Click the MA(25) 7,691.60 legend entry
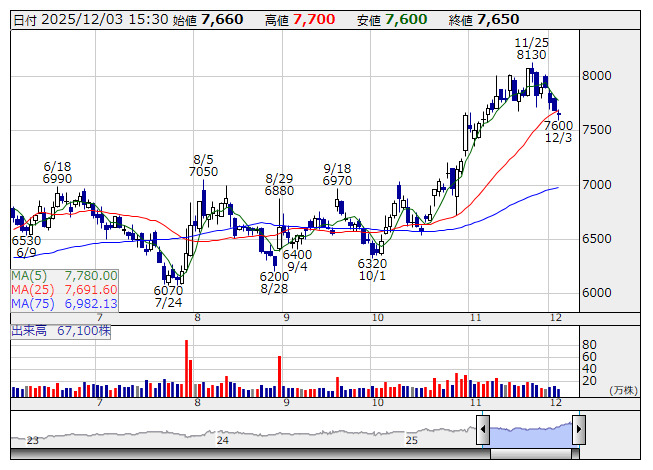Screen dimensions: 653x470 (x=64, y=290)
